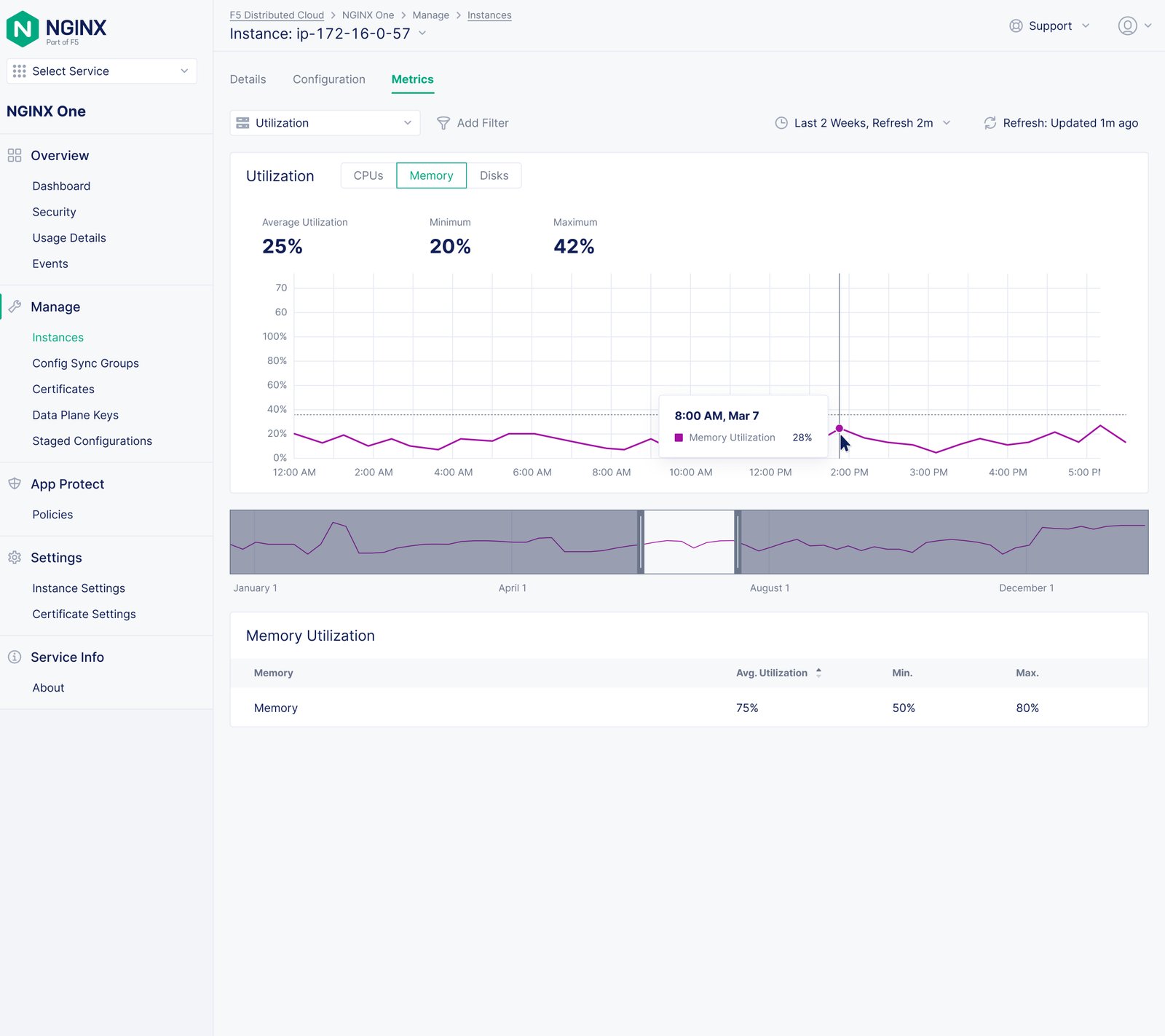
Task: Open the Support dropdown menu
Action: (1049, 26)
